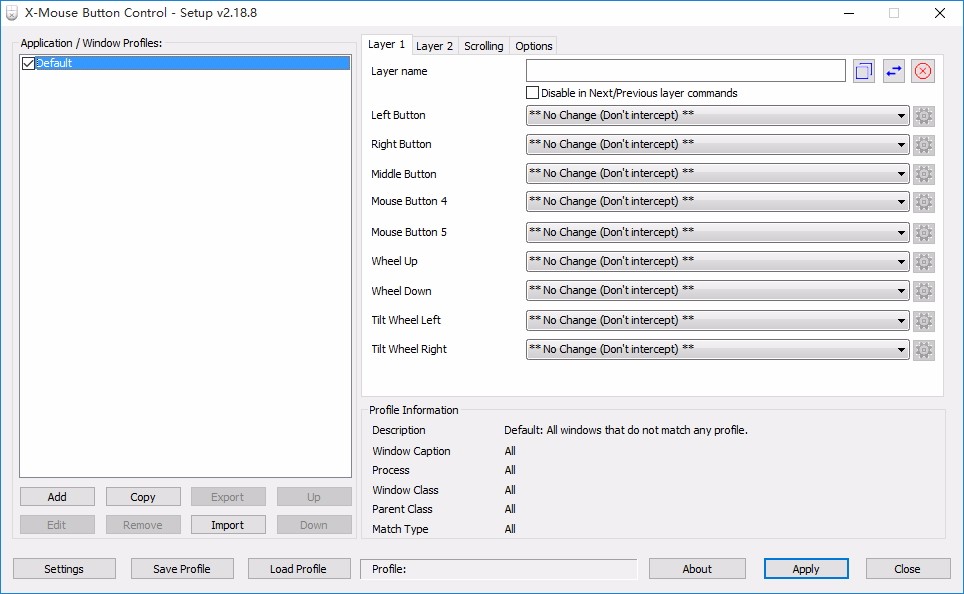Open the Scrolling tab
Image resolution: width=964 pixels, height=594 pixels.
(x=483, y=46)
